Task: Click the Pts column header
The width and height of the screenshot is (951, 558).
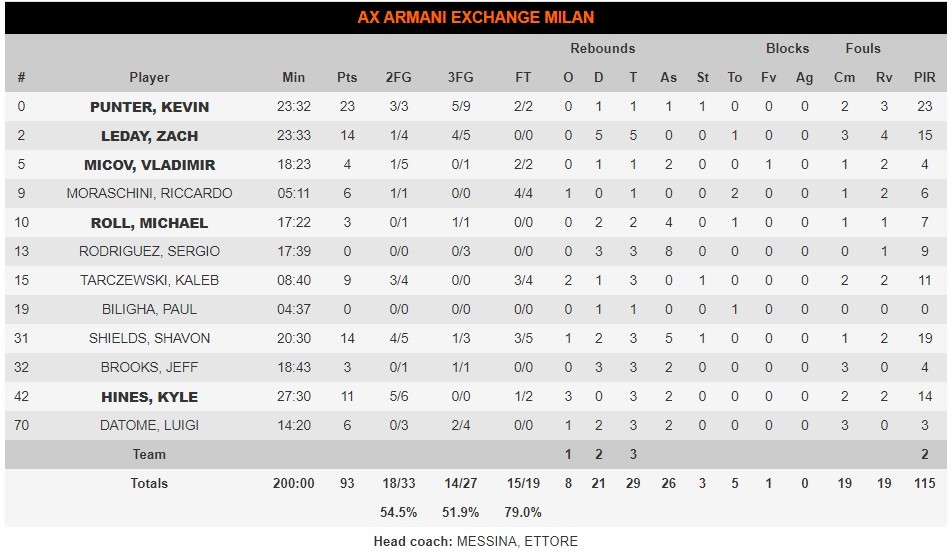Action: click(347, 78)
